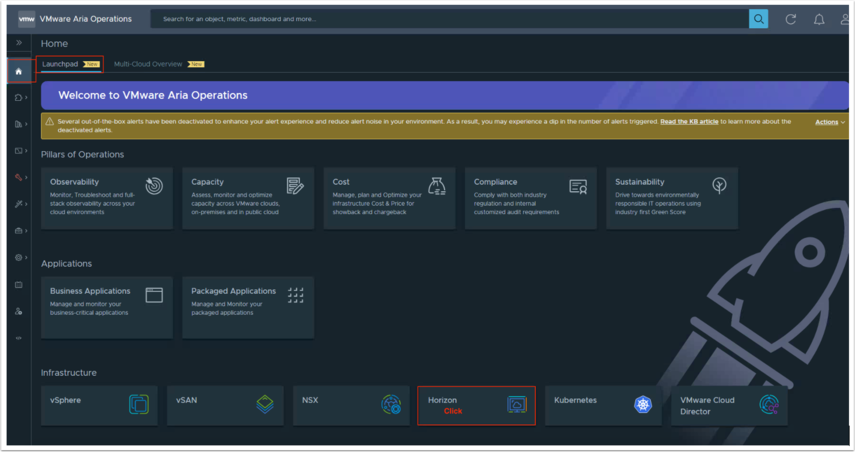Expand the left navigation with double chevron
The width and height of the screenshot is (855, 452).
click(x=18, y=43)
